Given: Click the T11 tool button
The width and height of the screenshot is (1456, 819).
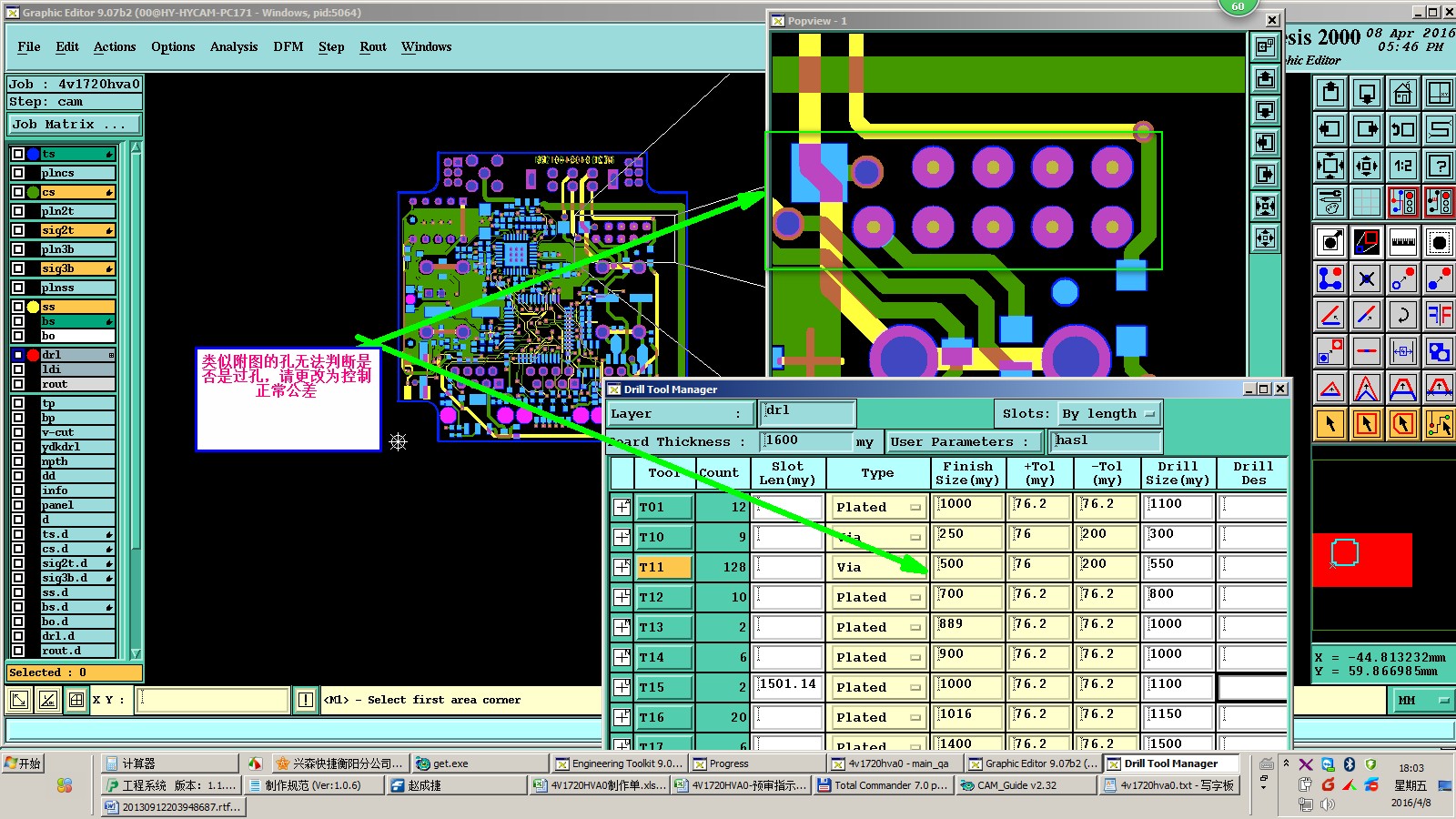Looking at the screenshot, I should click(664, 567).
